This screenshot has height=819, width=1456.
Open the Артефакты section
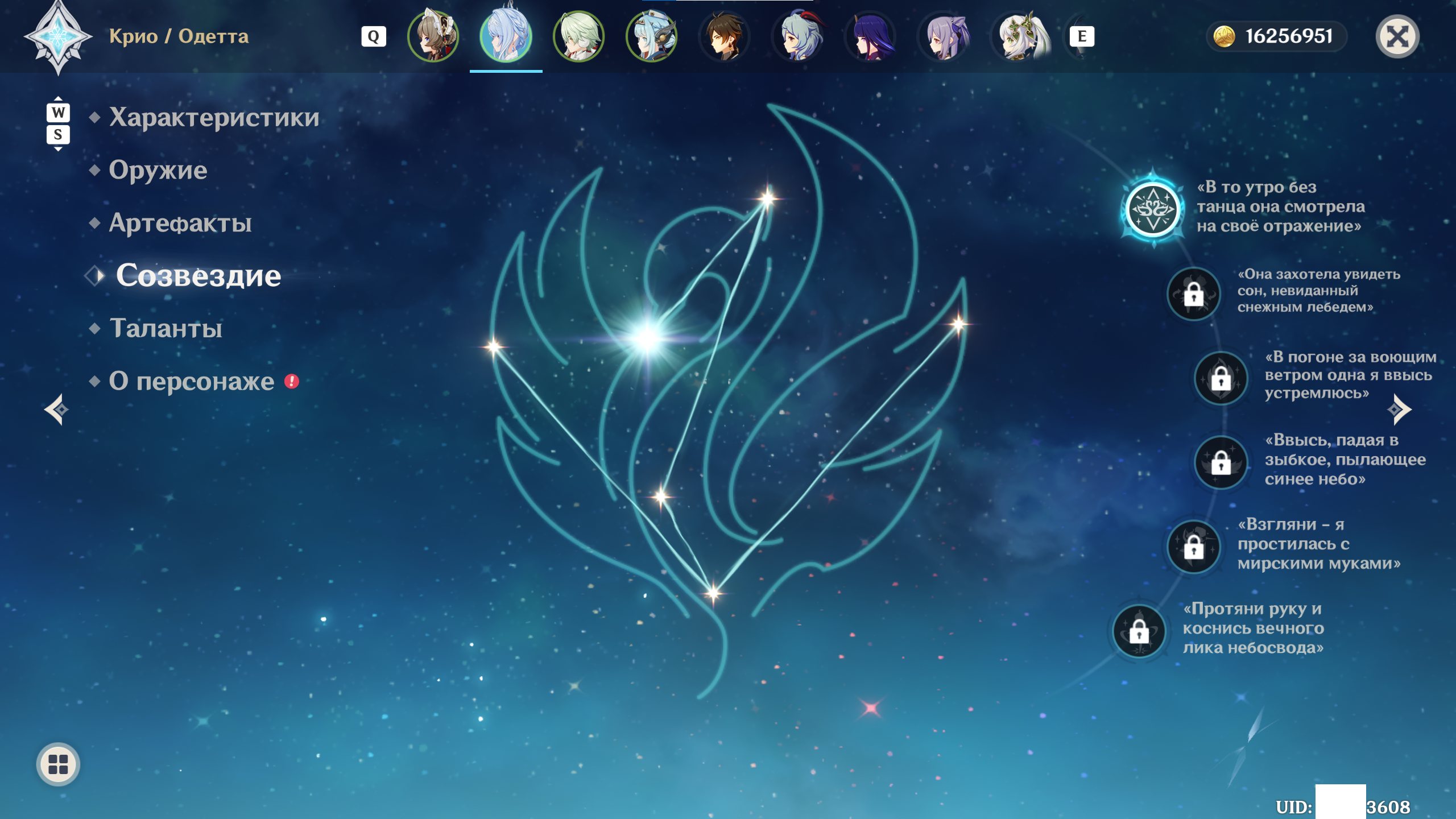[x=180, y=223]
